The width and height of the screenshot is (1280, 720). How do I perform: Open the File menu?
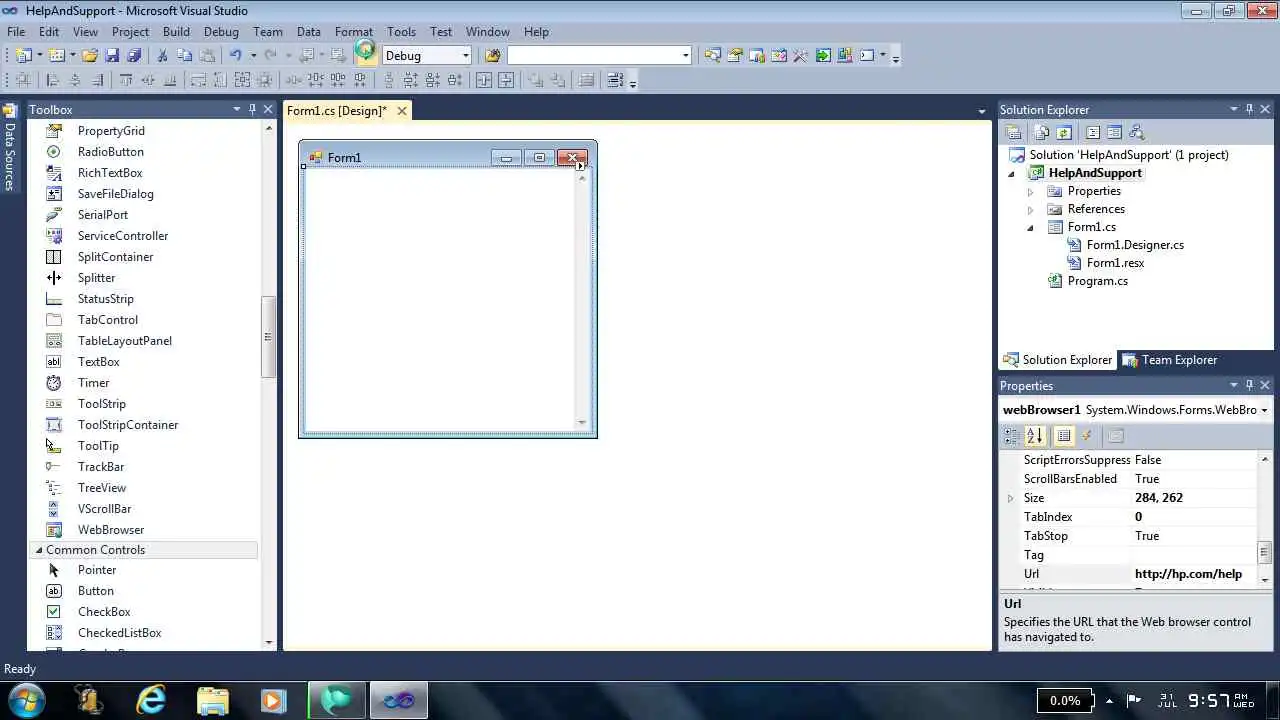point(16,31)
